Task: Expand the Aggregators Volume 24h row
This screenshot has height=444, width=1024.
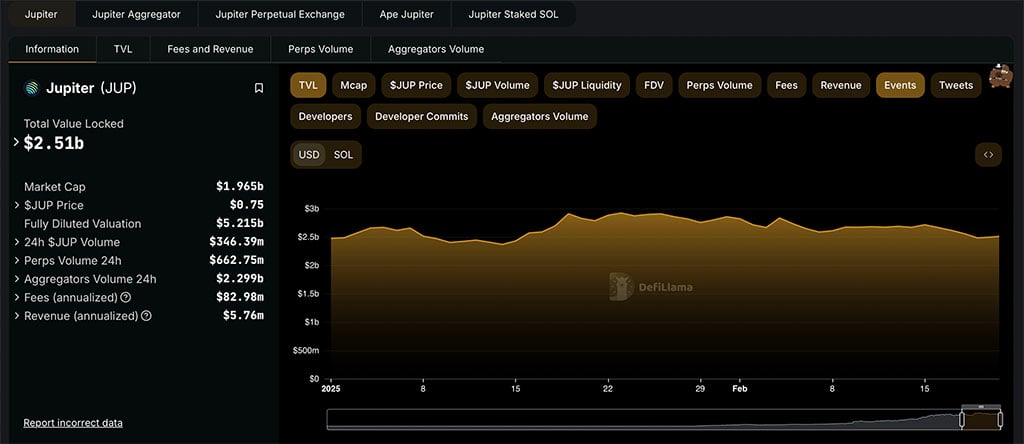Action: point(16,279)
